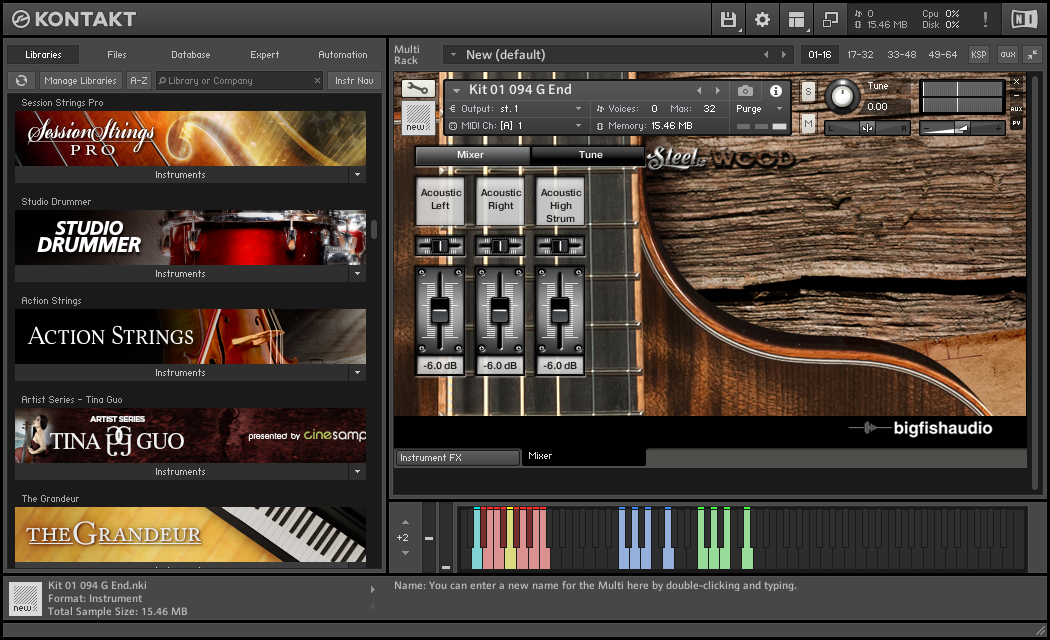The height and width of the screenshot is (640, 1050).
Task: Click the minimize rack view arrows icon
Action: (1031, 54)
